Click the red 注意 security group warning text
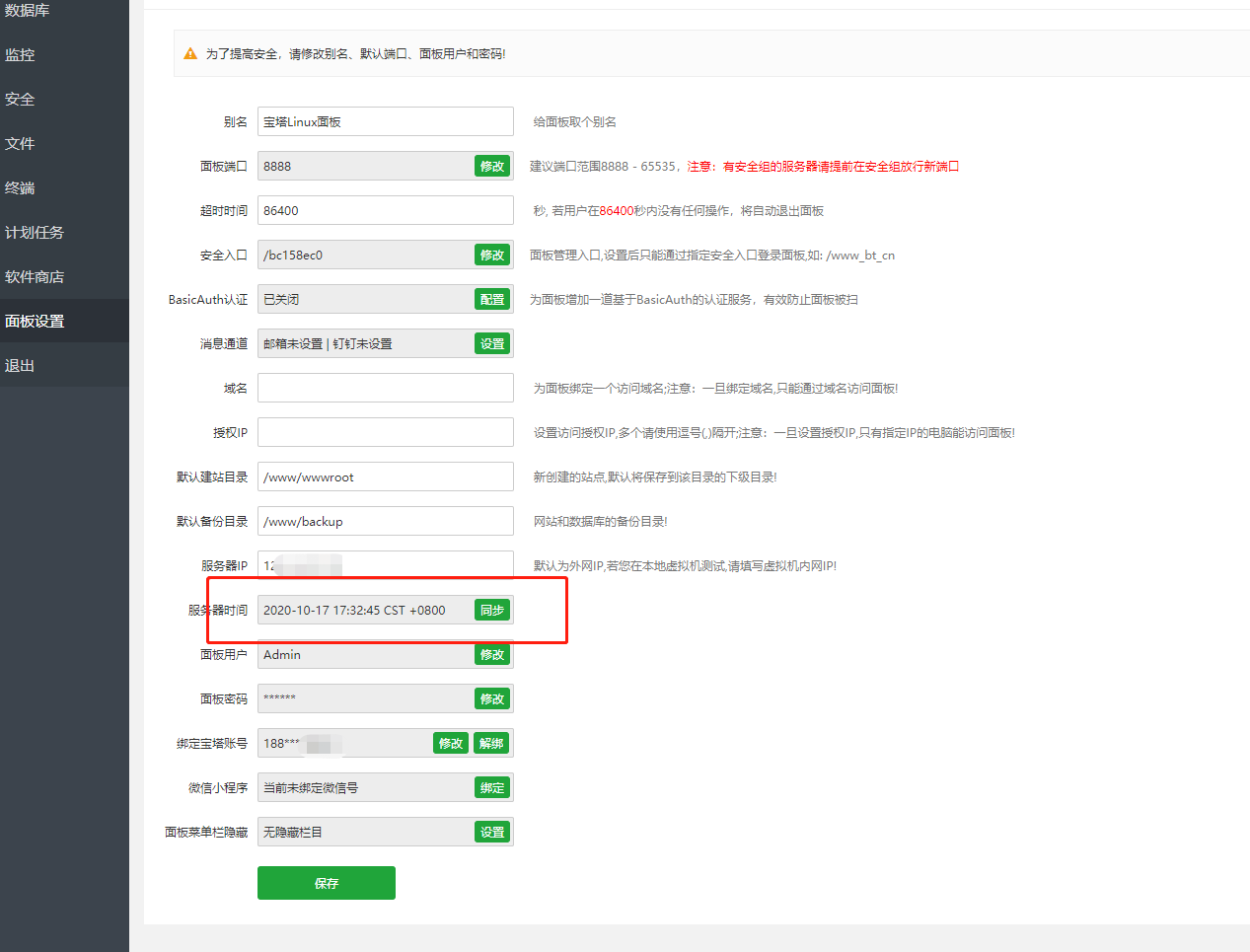The width and height of the screenshot is (1250, 952). coord(823,167)
